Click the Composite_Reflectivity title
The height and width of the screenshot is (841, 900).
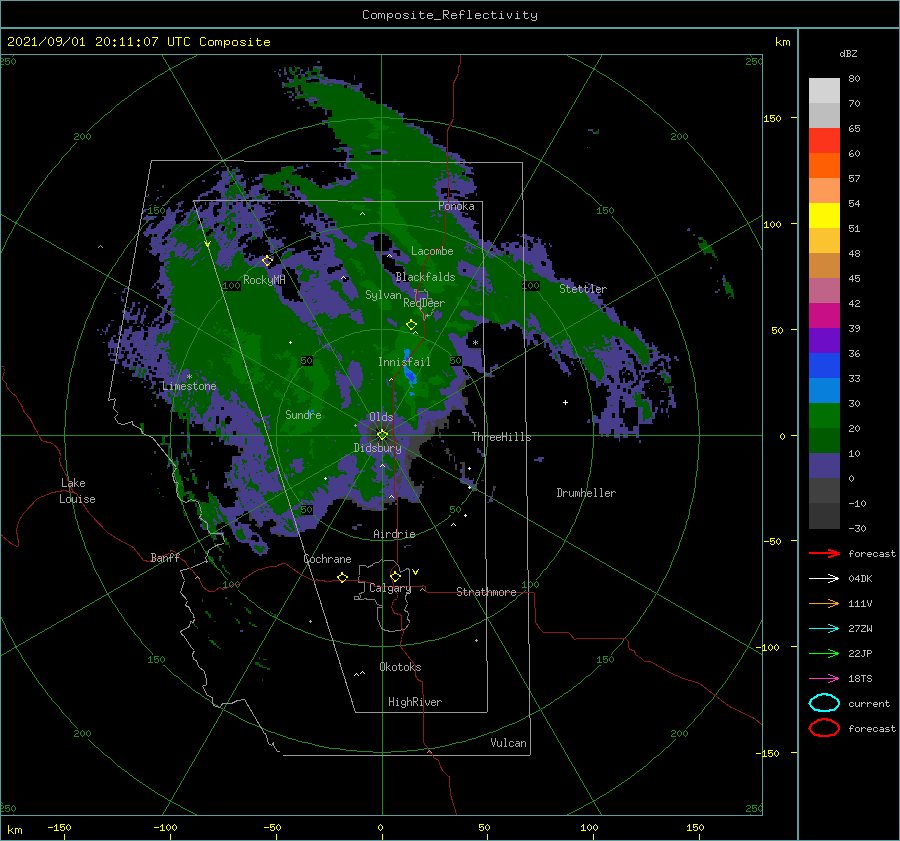pyautogui.click(x=450, y=15)
